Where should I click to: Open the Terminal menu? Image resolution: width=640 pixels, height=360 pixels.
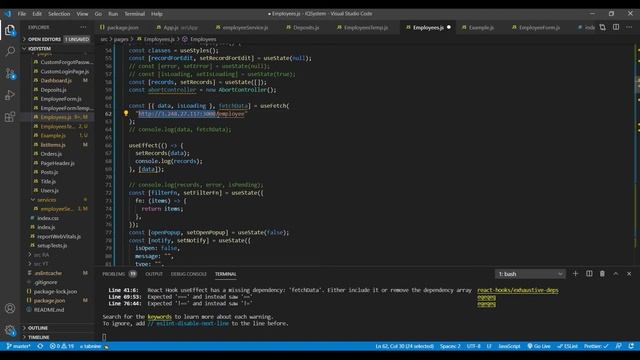135,13
